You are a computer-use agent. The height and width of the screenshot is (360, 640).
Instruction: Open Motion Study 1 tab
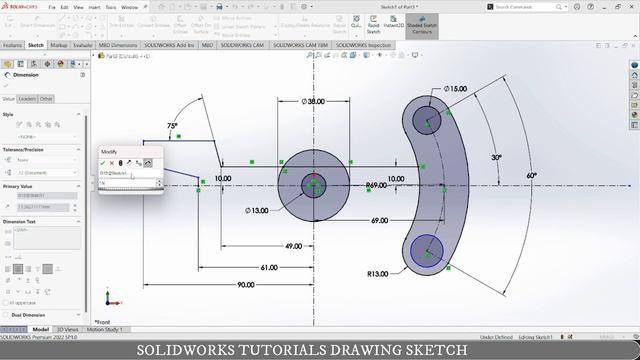point(104,329)
